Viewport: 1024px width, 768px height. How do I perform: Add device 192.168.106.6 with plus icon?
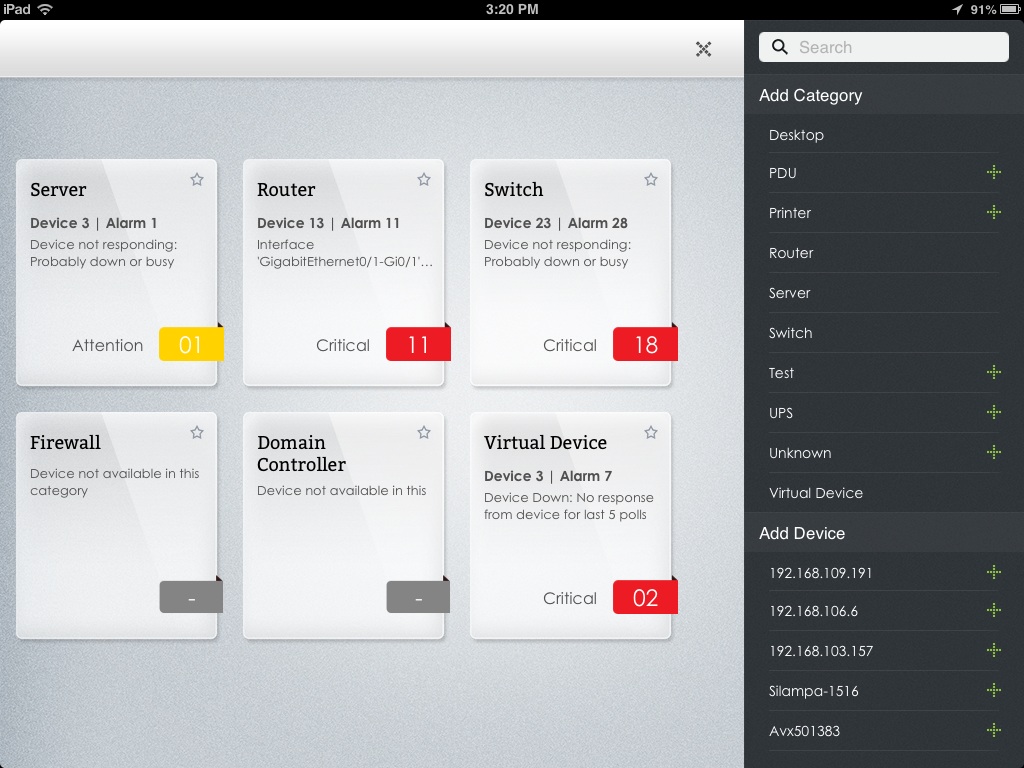[993, 611]
